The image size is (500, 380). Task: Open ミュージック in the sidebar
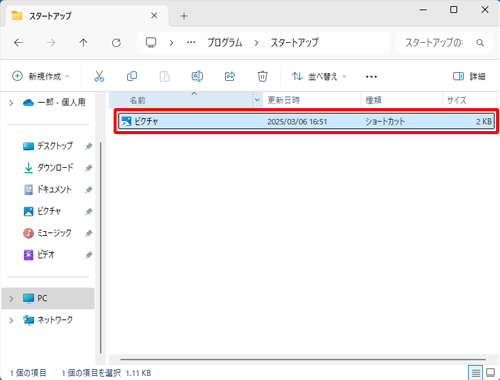coord(47,233)
